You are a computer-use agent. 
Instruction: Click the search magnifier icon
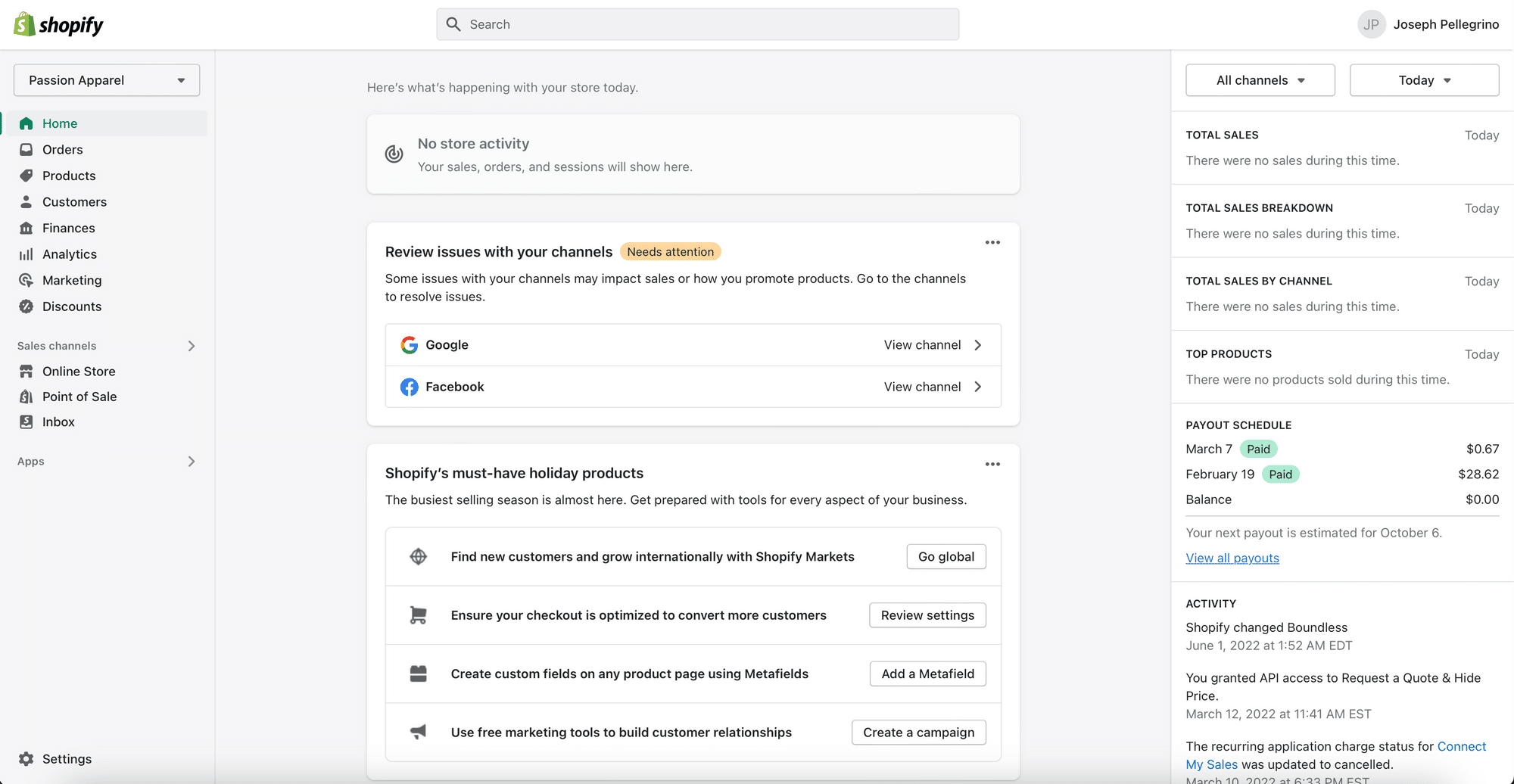[453, 24]
